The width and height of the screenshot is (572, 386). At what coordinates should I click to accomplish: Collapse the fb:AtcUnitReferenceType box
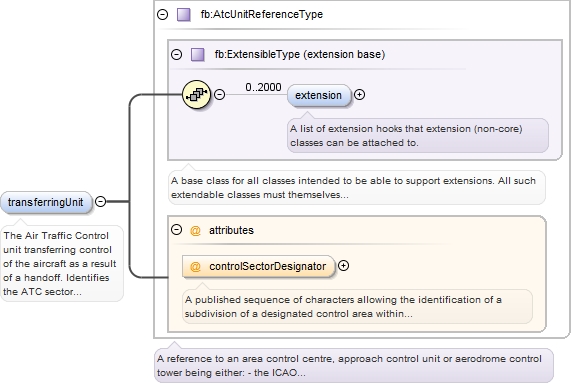point(162,15)
